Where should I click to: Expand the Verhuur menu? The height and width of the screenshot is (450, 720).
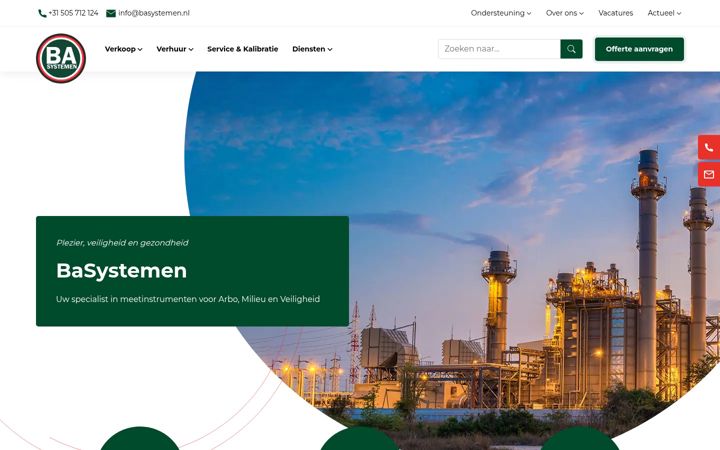click(x=174, y=49)
